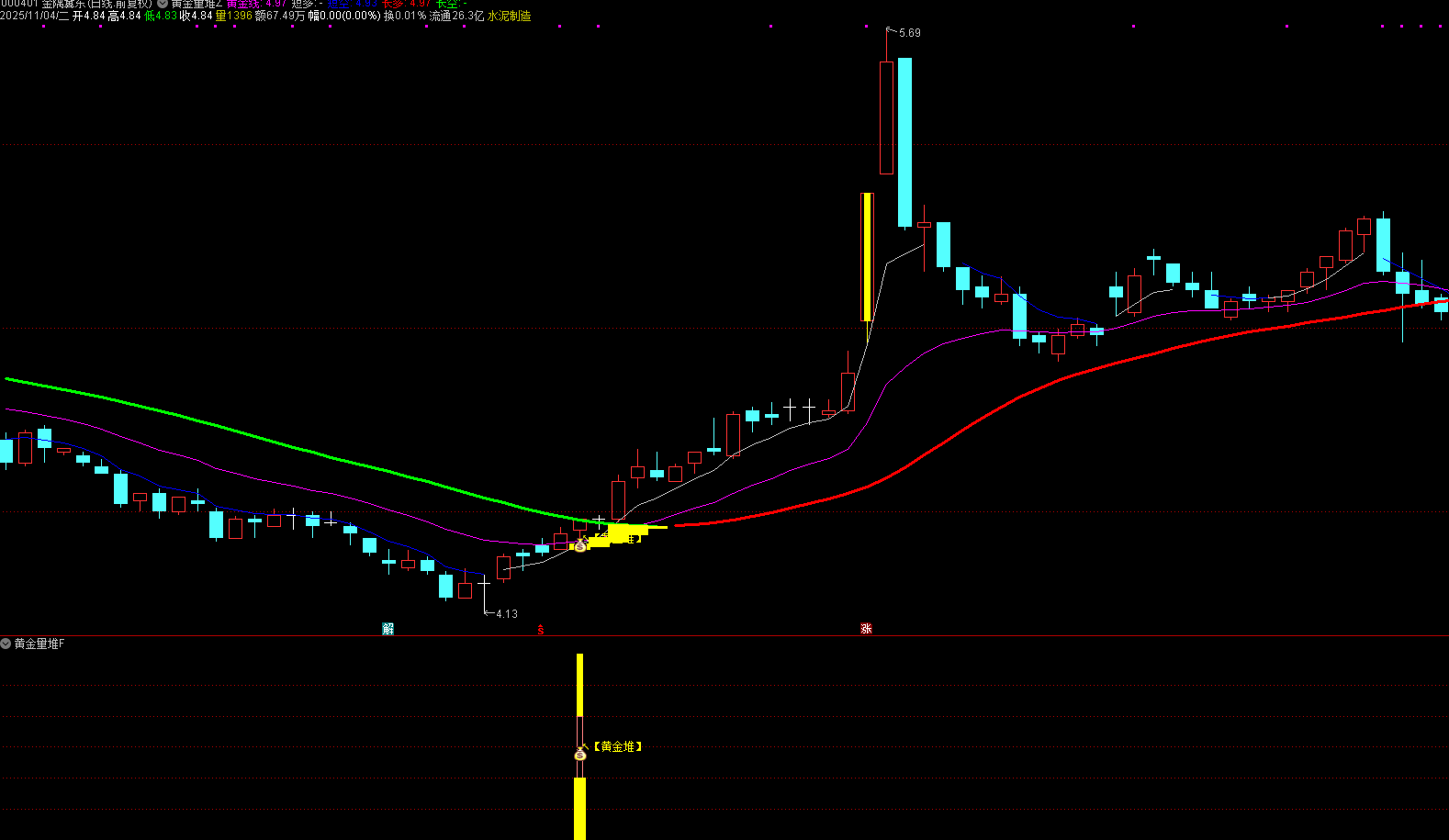Viewport: 1449px width, 840px height.
Task: Select the 4.13 lowest price label
Action: [x=506, y=614]
